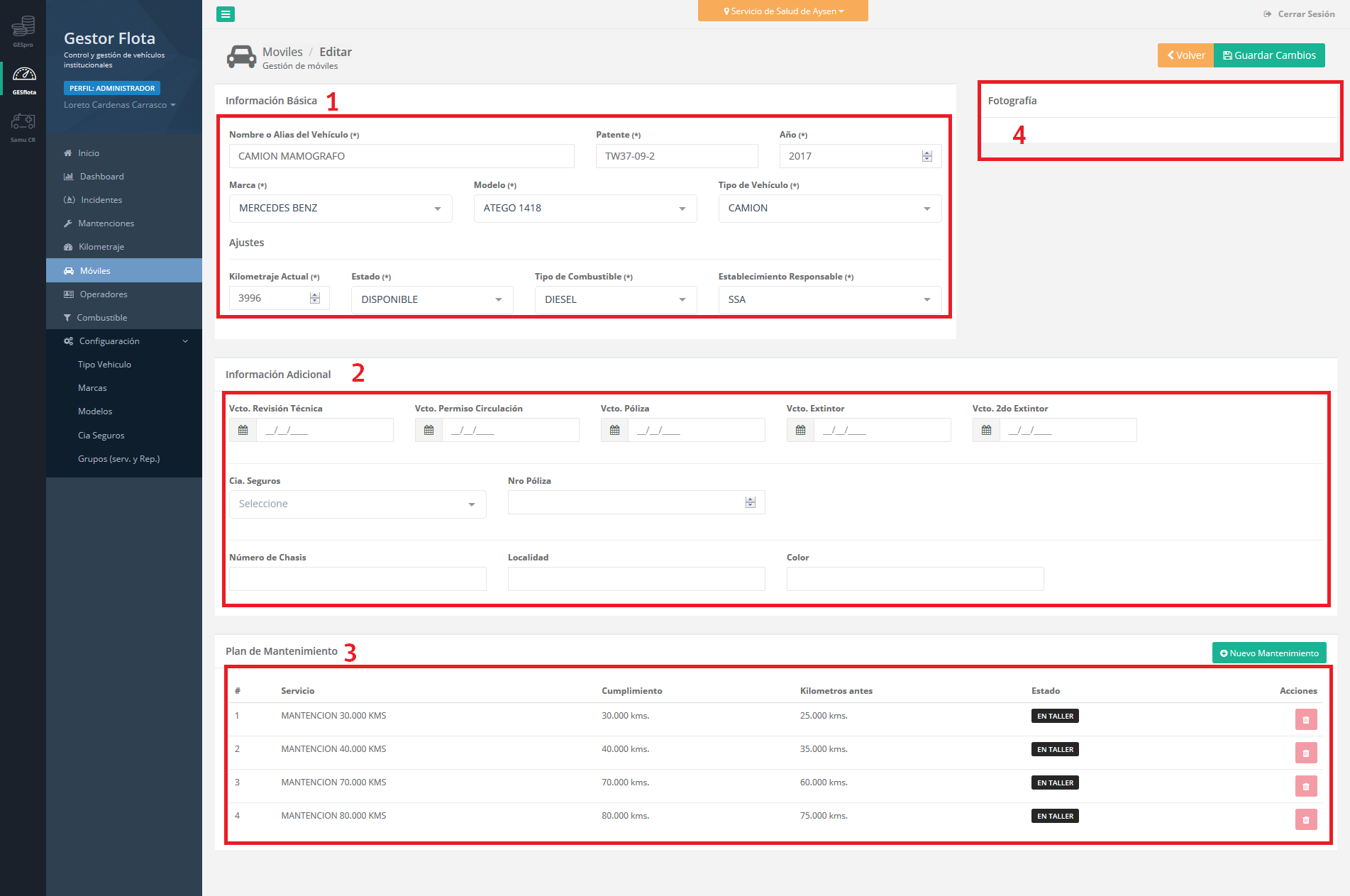Image resolution: width=1350 pixels, height=896 pixels.
Task: Delete the MANTENCION 80.000 KMS row
Action: (1305, 819)
